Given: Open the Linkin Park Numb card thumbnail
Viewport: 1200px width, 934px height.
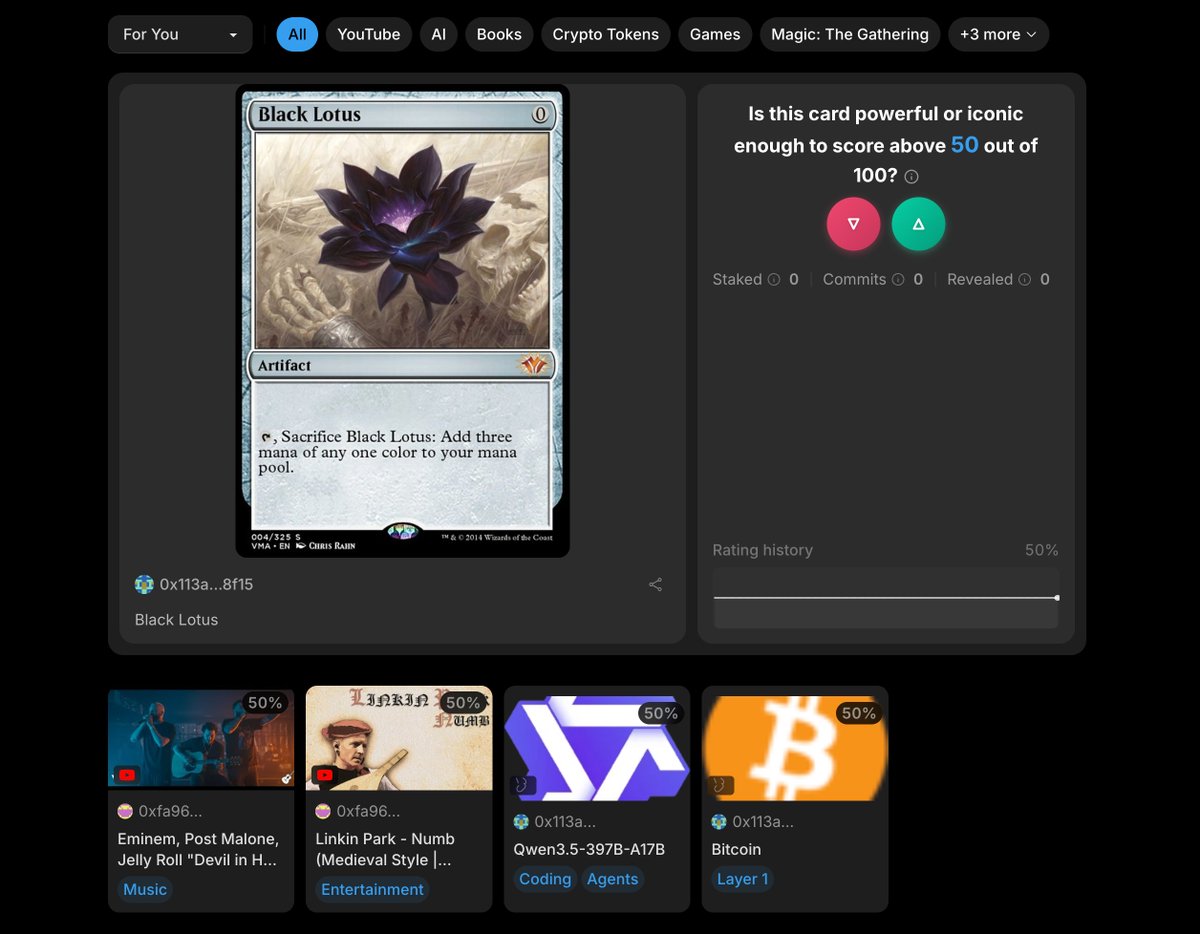Looking at the screenshot, I should [399, 738].
